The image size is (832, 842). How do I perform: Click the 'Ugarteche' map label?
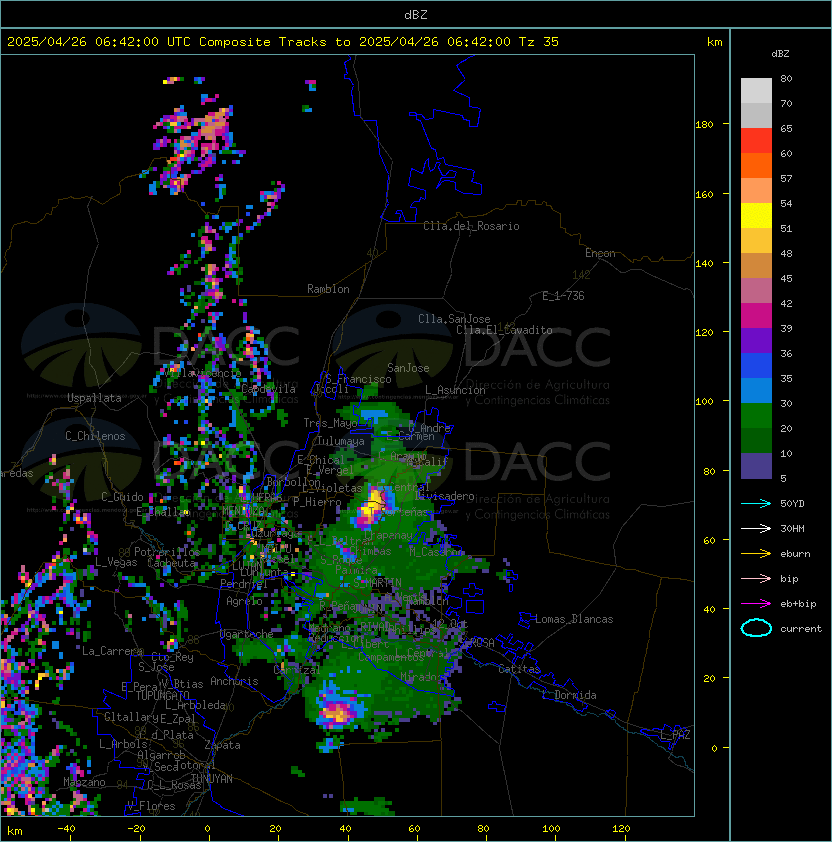[x=247, y=634]
